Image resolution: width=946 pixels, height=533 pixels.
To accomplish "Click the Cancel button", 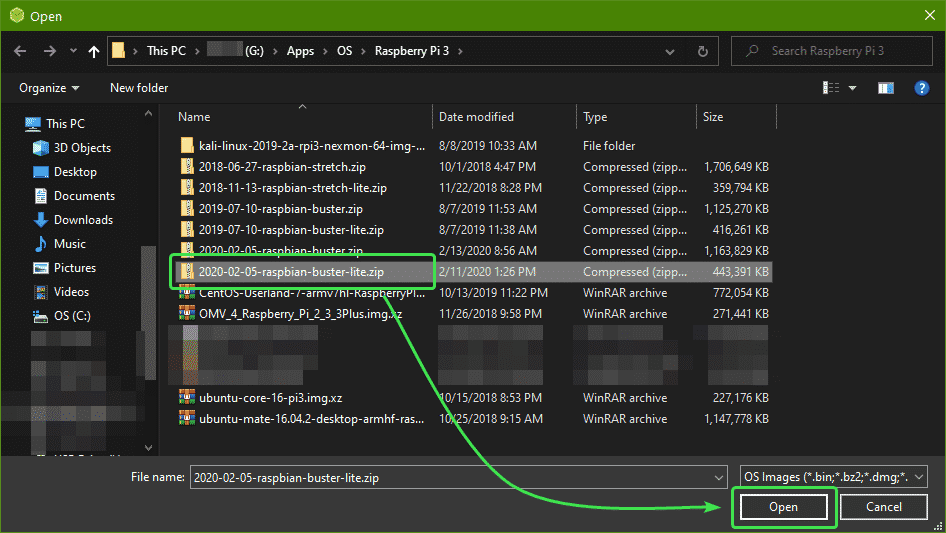I will pyautogui.click(x=883, y=507).
